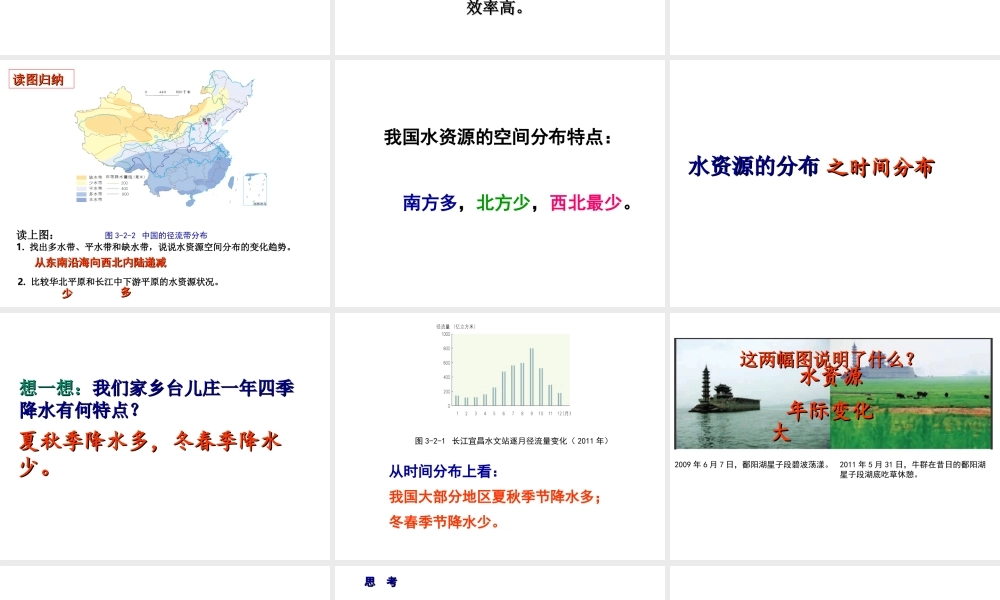Click the 读图归纳 label box

(x=41, y=79)
